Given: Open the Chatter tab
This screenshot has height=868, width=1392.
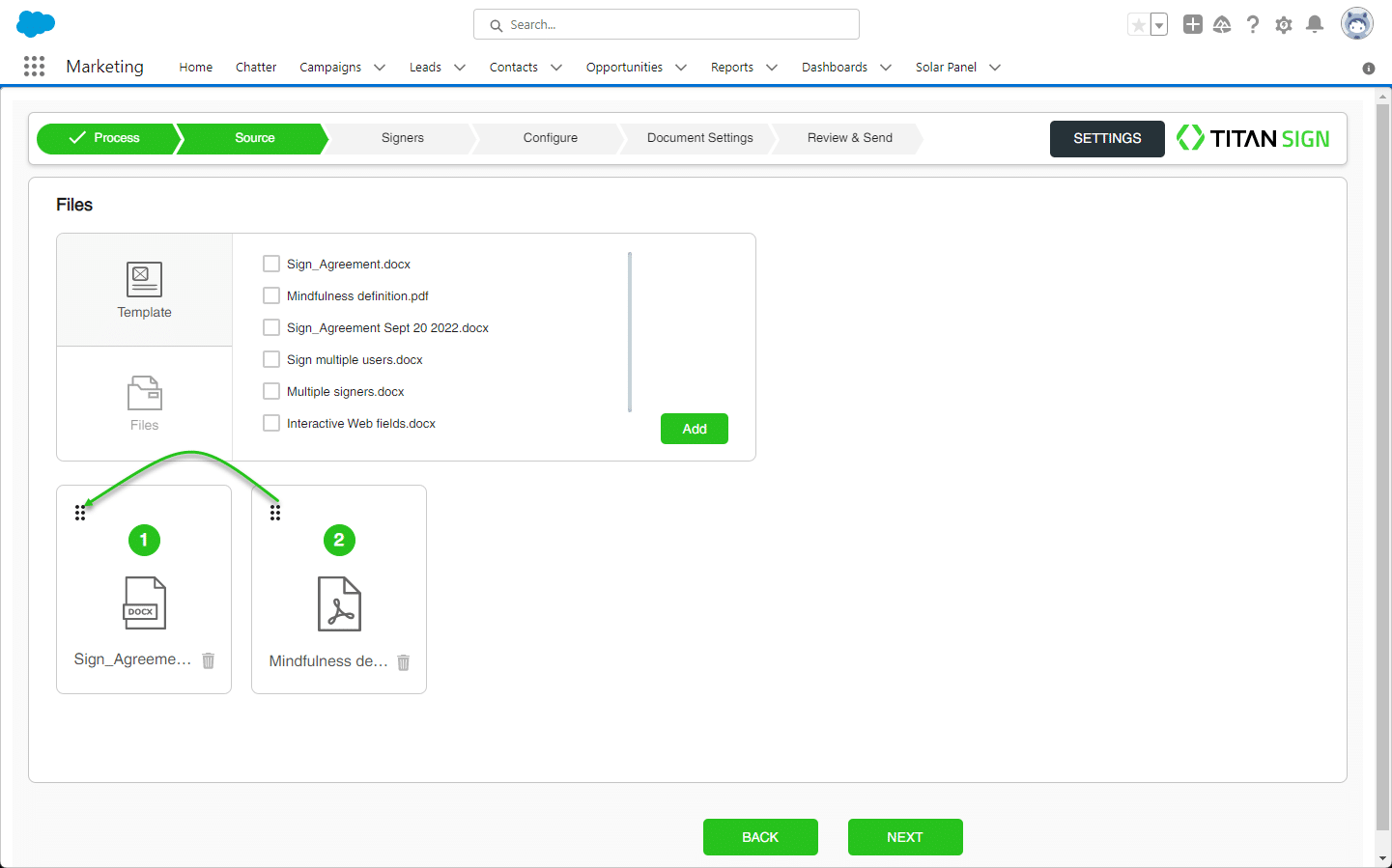Looking at the screenshot, I should coord(256,68).
